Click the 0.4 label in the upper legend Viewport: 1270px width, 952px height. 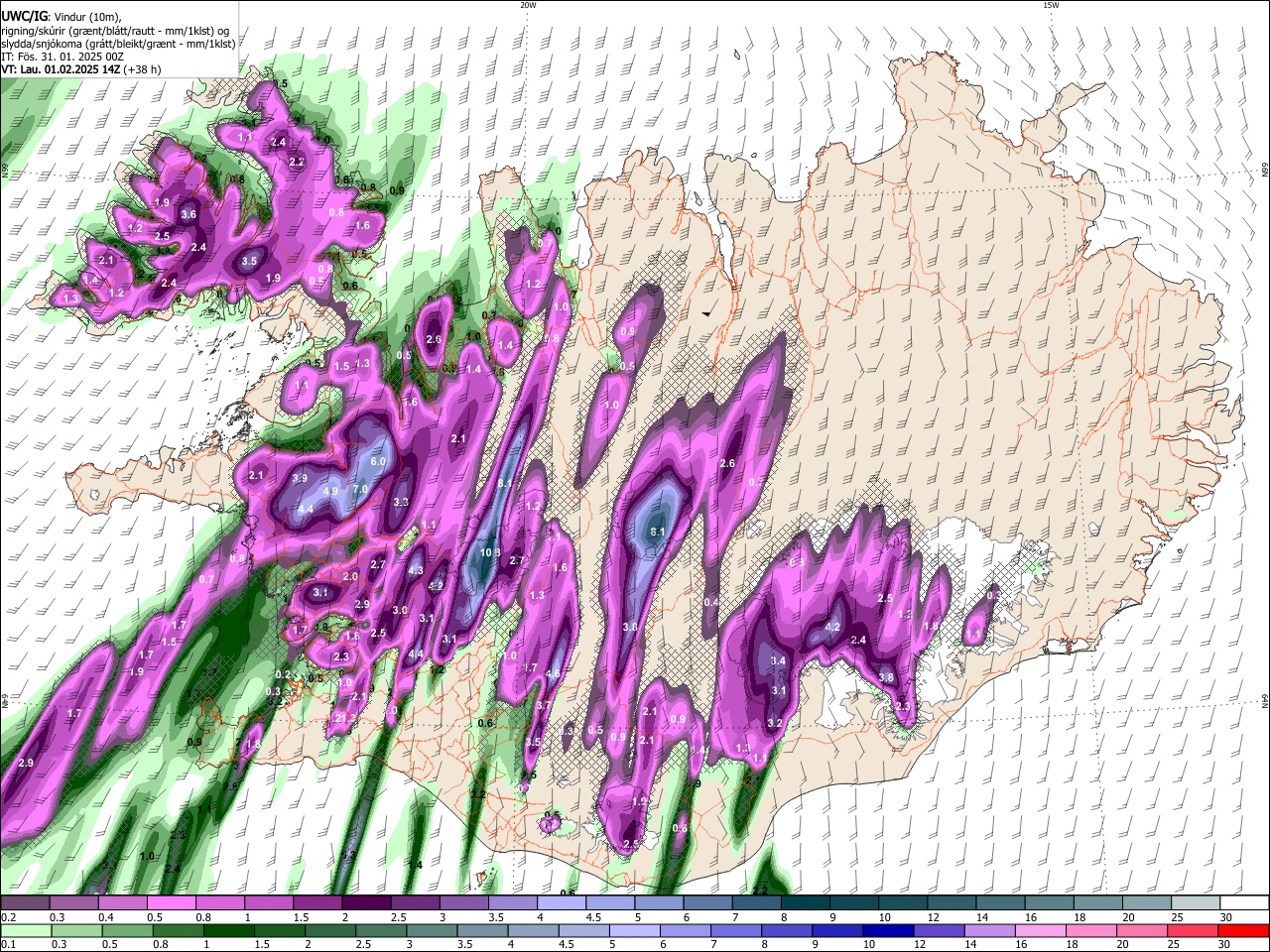tap(105, 917)
